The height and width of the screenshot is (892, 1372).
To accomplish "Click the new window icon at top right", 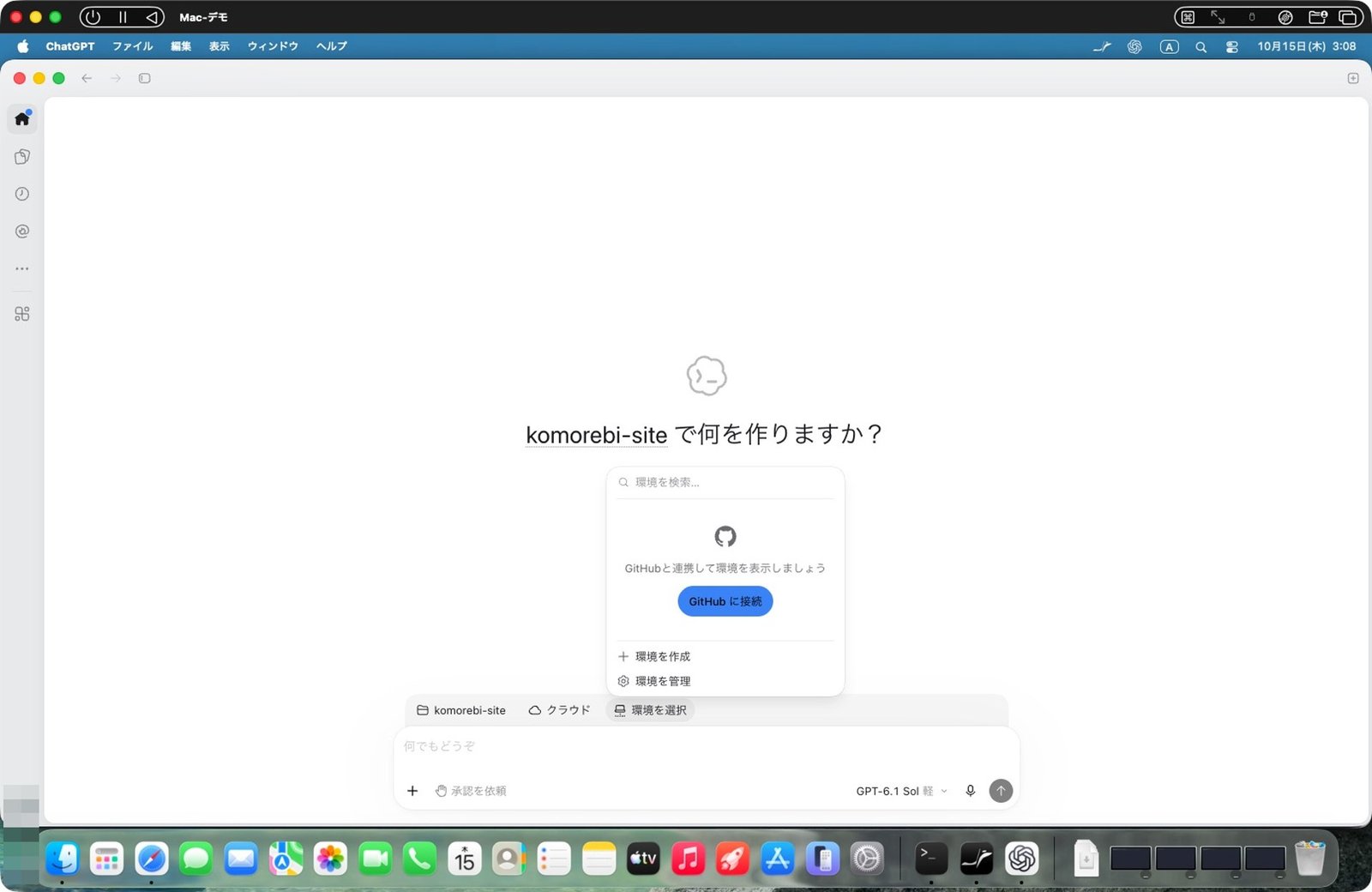I will [1353, 78].
